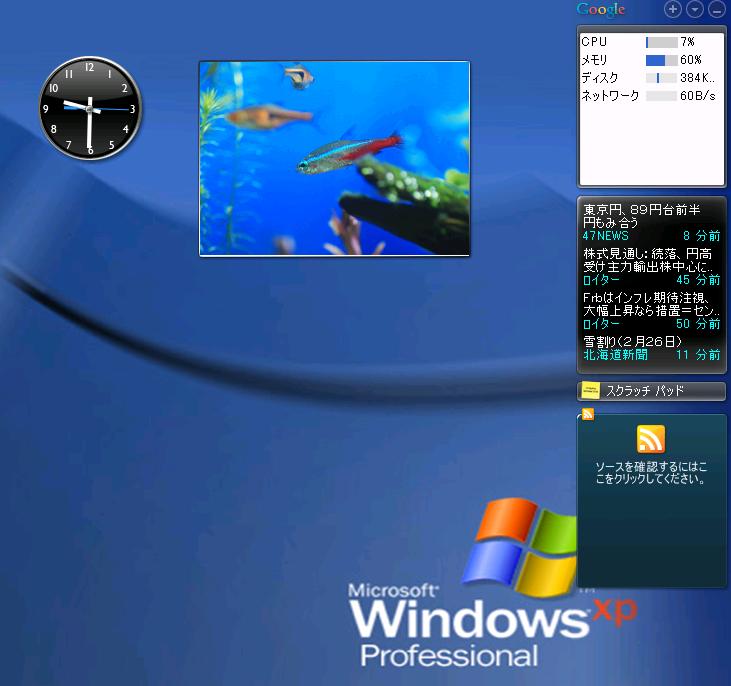Click the 7% CPU value
Viewport: 731px width, 686px height.
click(x=687, y=42)
